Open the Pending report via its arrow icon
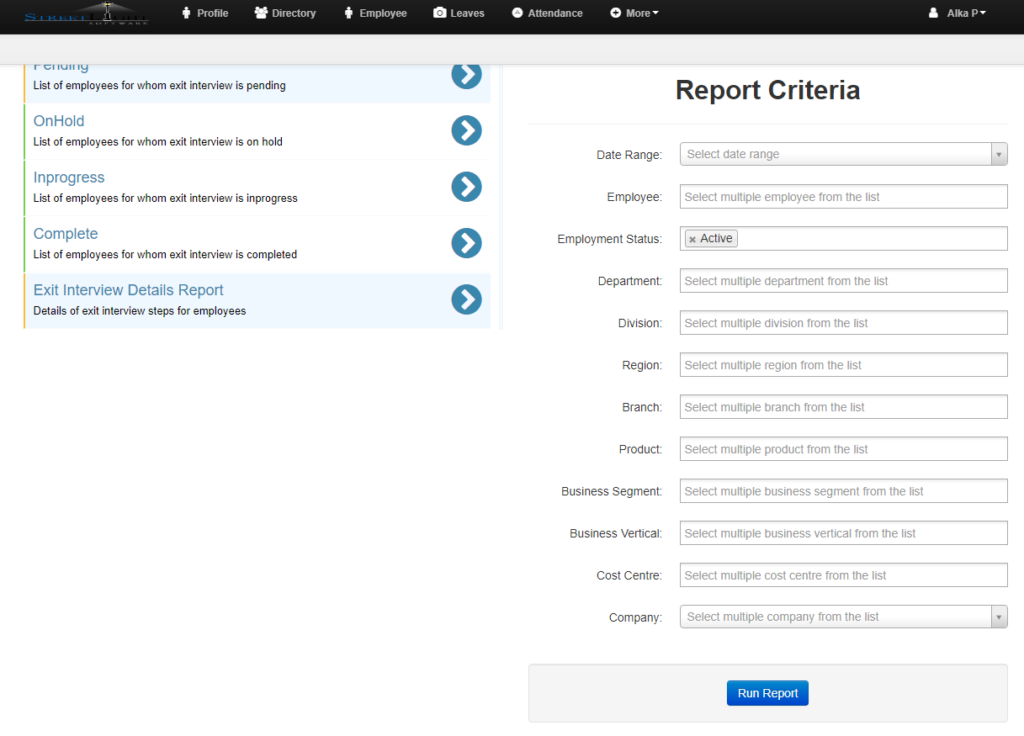 click(x=466, y=74)
